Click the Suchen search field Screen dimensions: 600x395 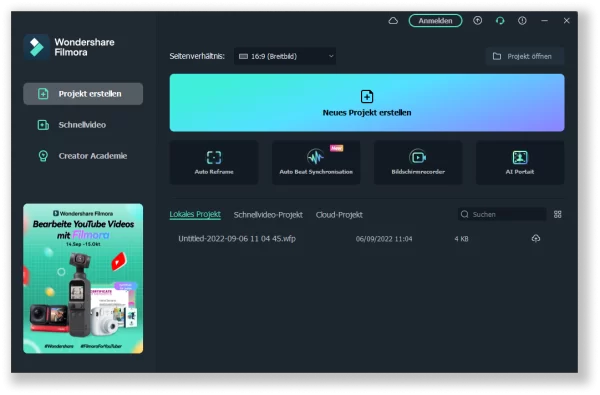click(502, 214)
